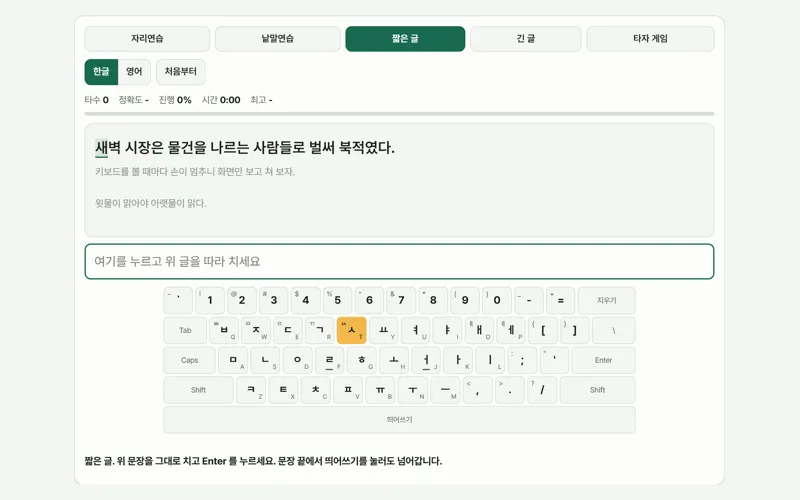The height and width of the screenshot is (500, 800).
Task: Switch to the 낱말연습 tab
Action: [x=278, y=39]
